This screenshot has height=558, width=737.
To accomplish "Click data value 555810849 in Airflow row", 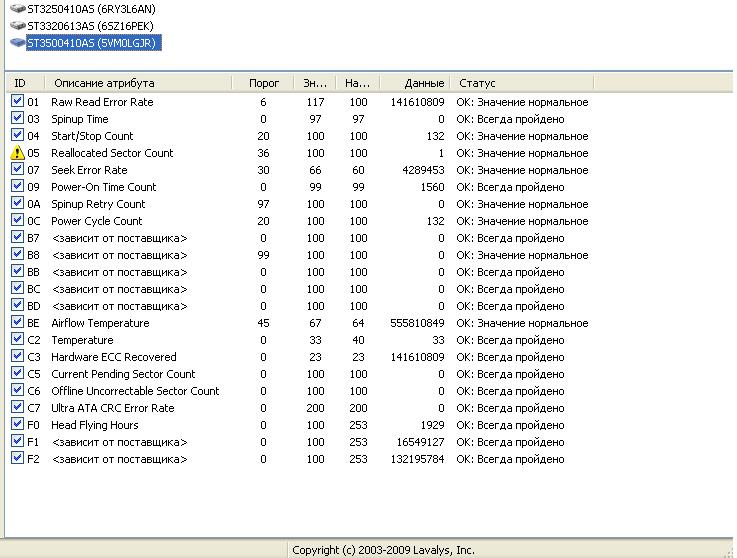I will click(x=417, y=323).
